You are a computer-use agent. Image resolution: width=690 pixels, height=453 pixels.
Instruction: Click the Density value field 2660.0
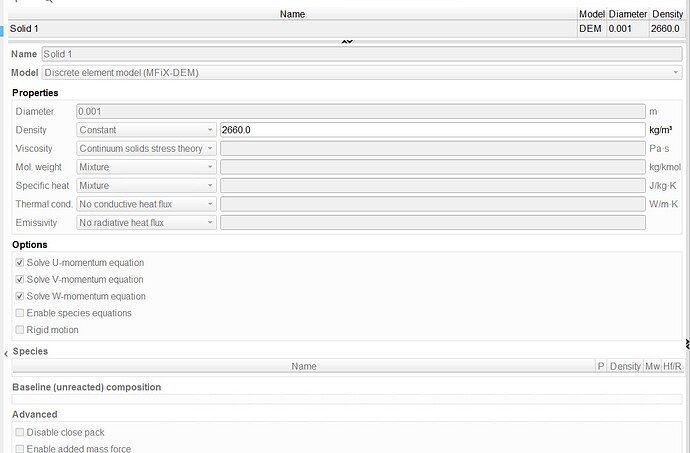[x=432, y=130]
